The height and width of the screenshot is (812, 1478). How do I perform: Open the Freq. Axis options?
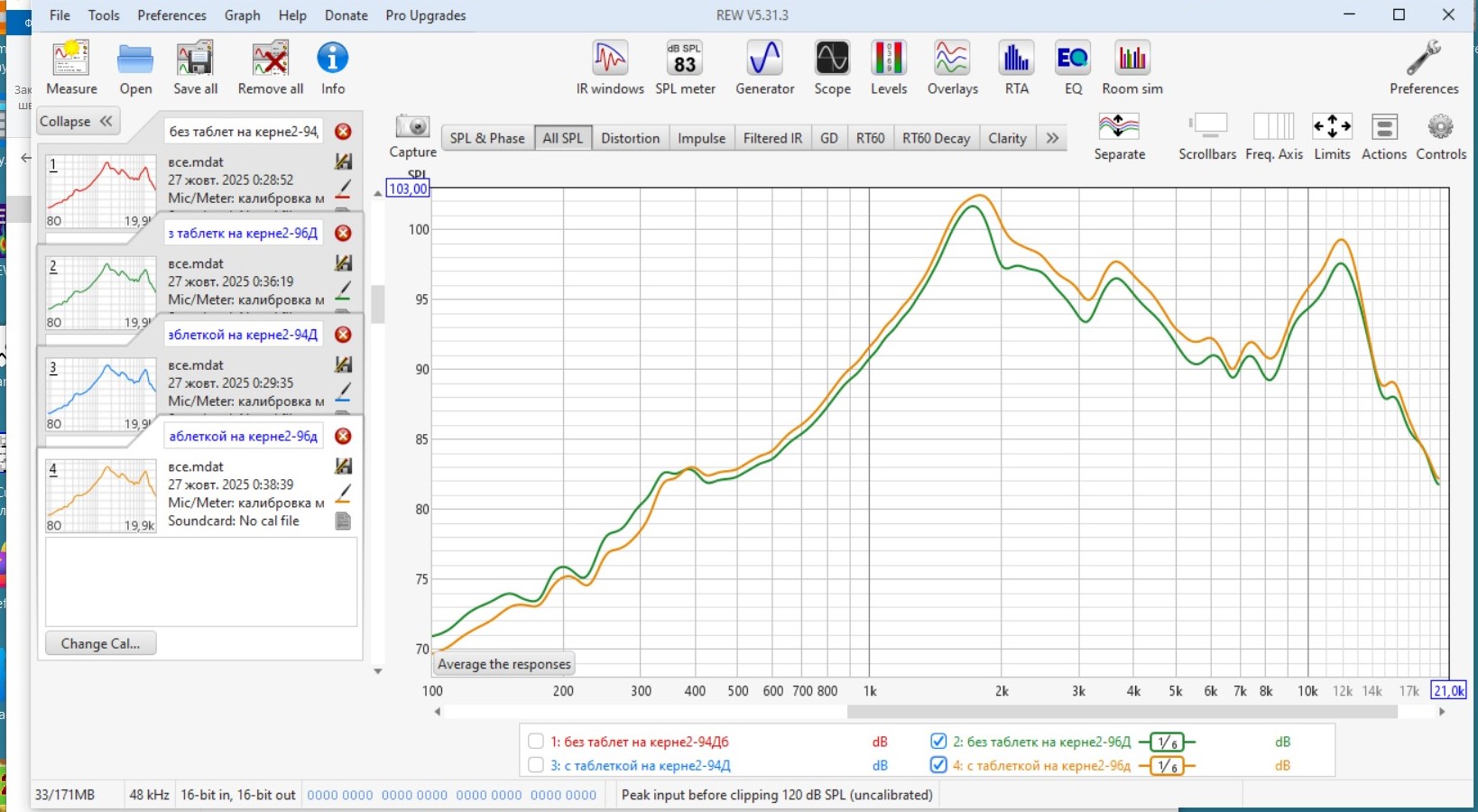(1274, 136)
